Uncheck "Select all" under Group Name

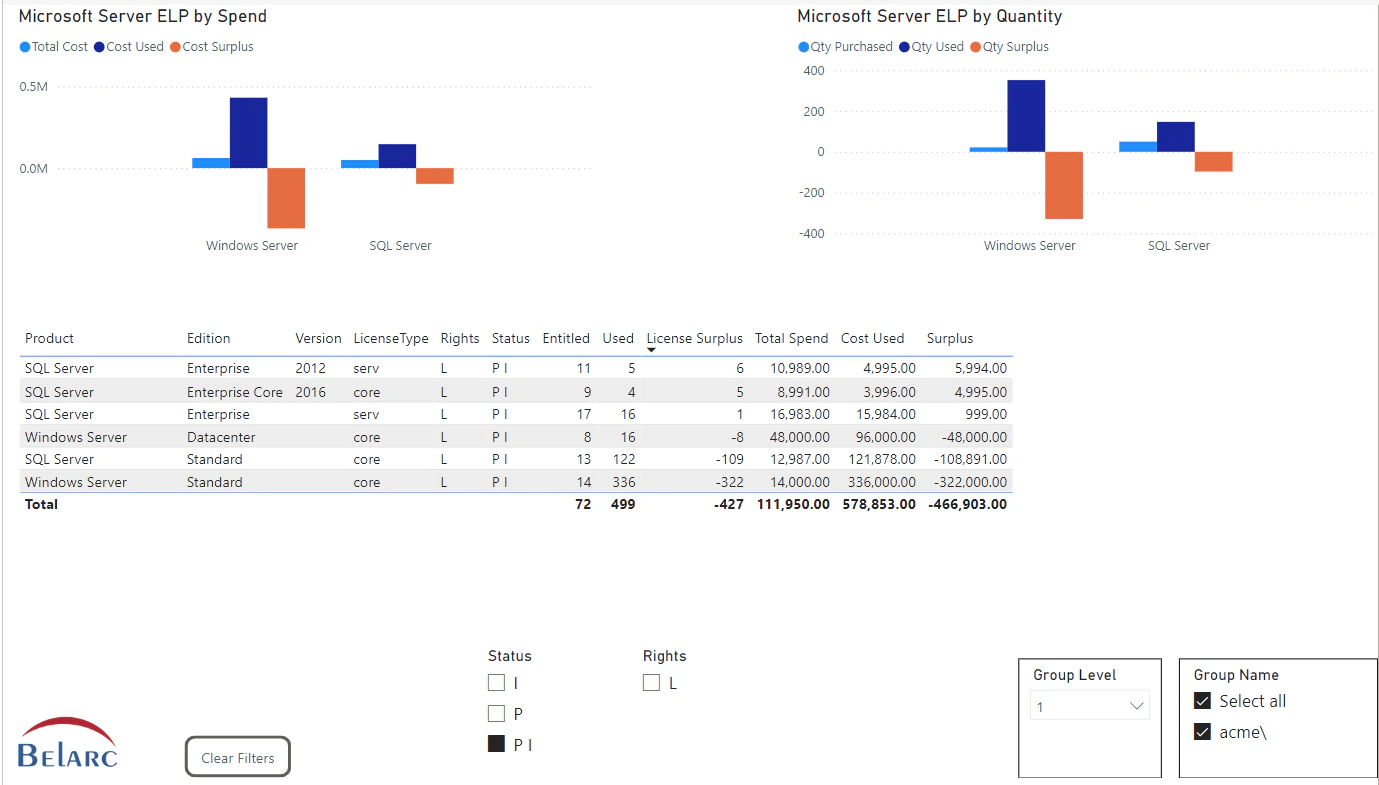click(x=1202, y=701)
